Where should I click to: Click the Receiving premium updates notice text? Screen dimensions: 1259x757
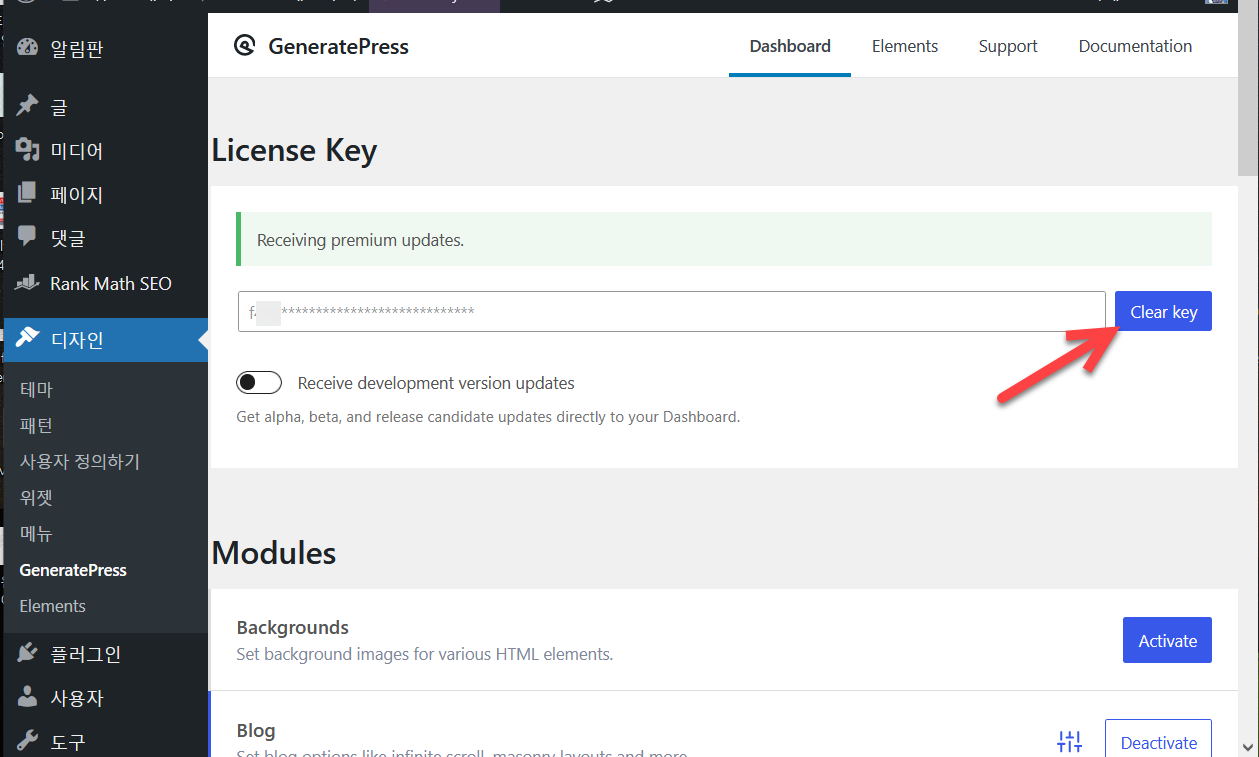tap(360, 240)
